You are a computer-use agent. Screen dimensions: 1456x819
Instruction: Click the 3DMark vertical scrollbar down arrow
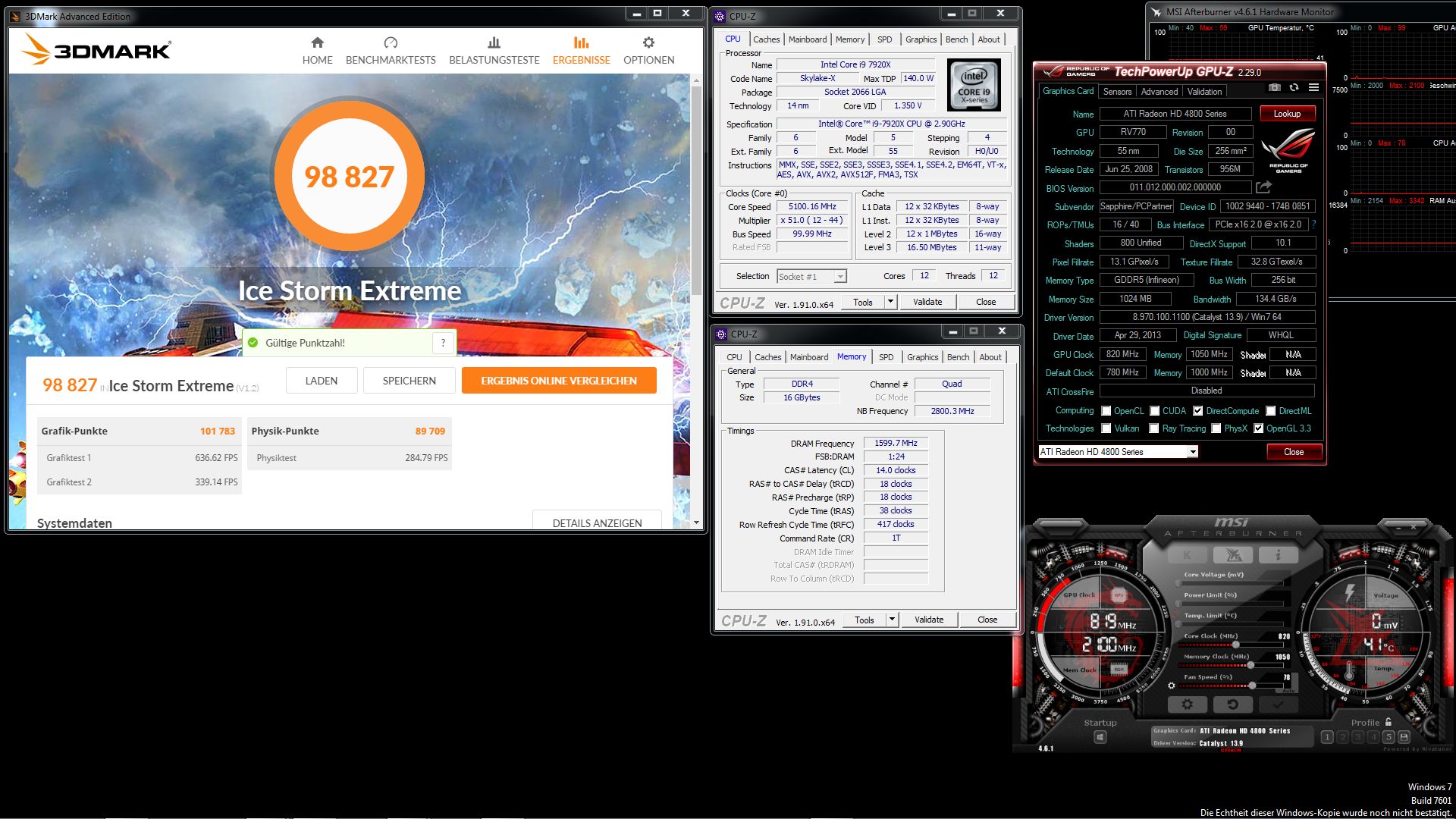pyautogui.click(x=696, y=522)
